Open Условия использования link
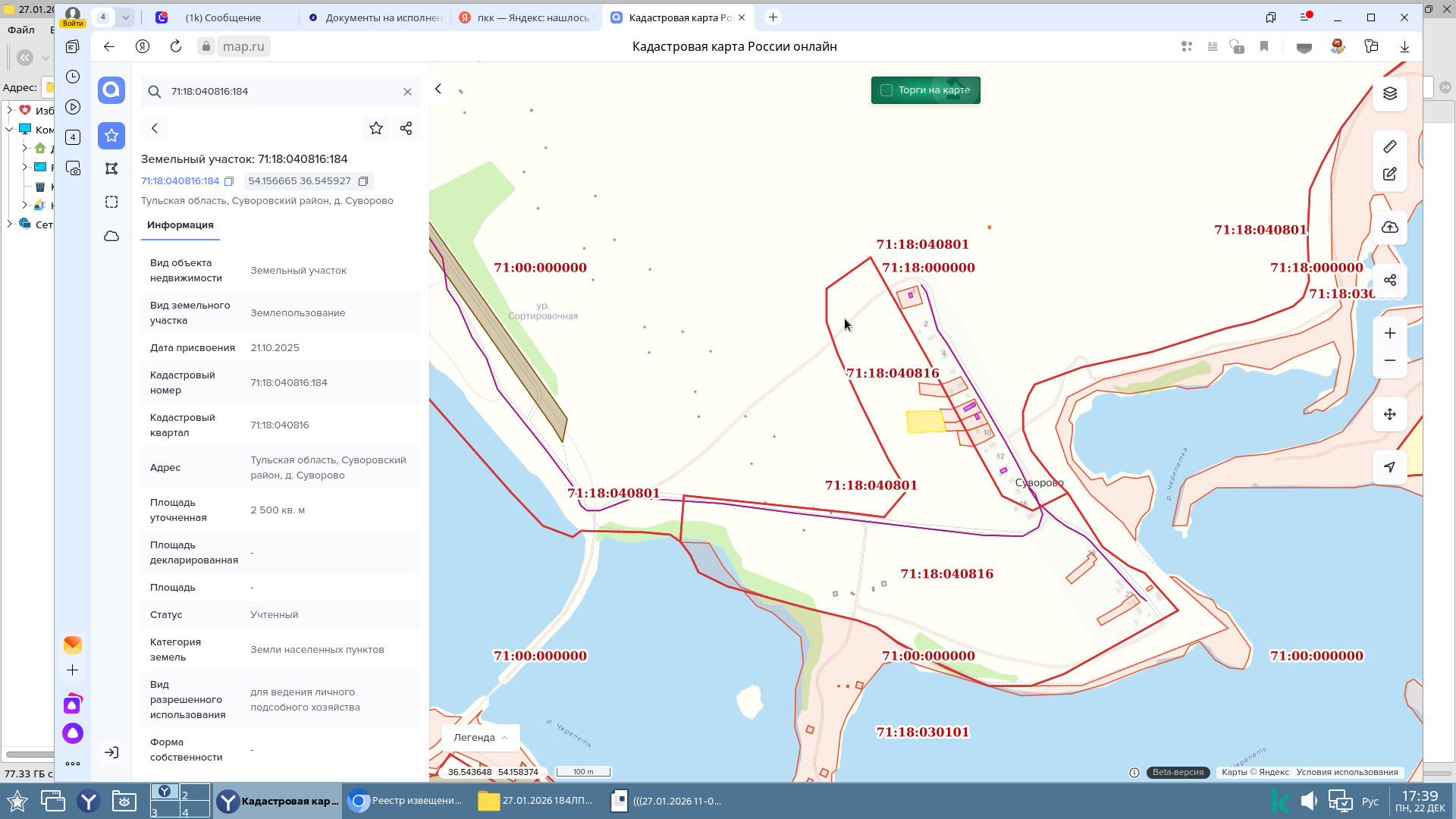 click(1347, 772)
